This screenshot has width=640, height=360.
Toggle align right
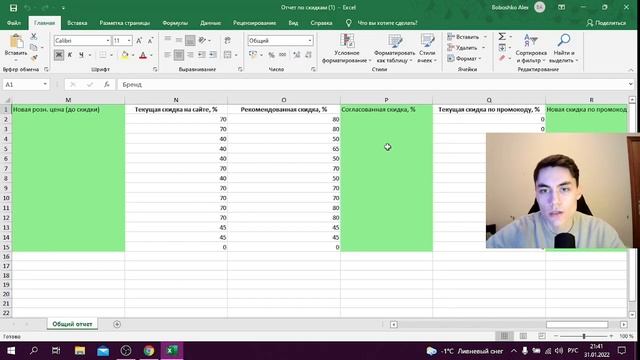pos(190,55)
